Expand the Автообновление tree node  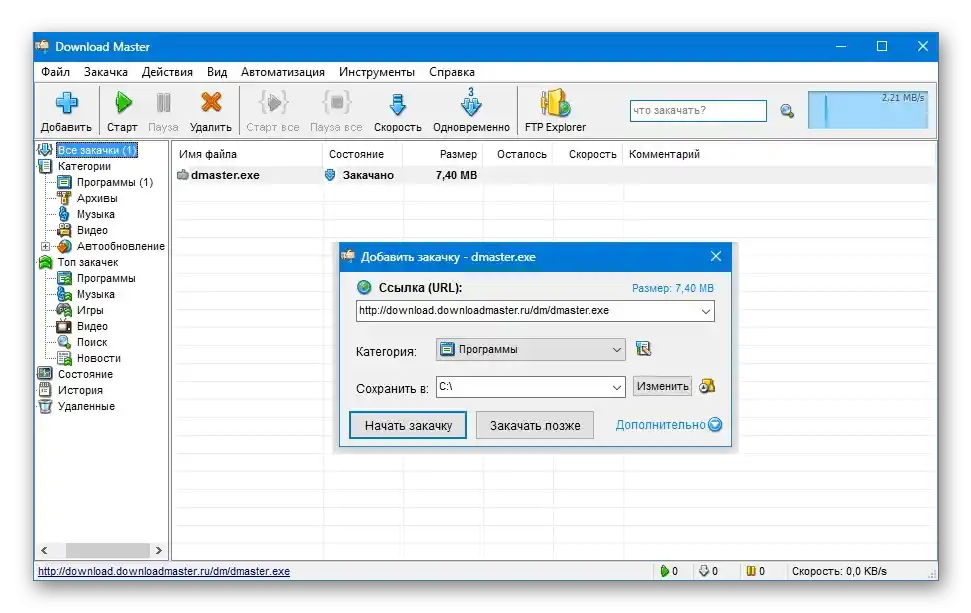coord(45,246)
